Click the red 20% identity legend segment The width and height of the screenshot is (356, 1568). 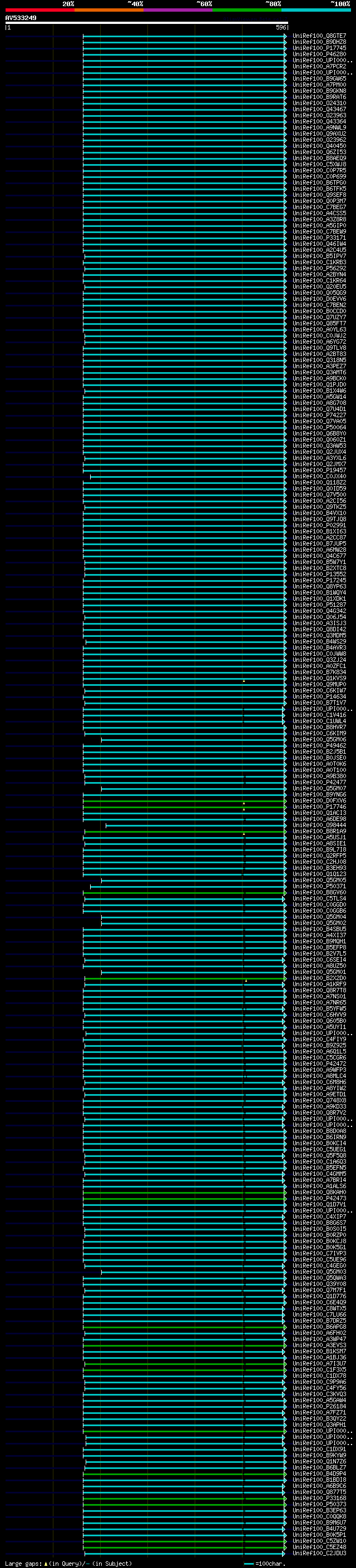(39, 10)
